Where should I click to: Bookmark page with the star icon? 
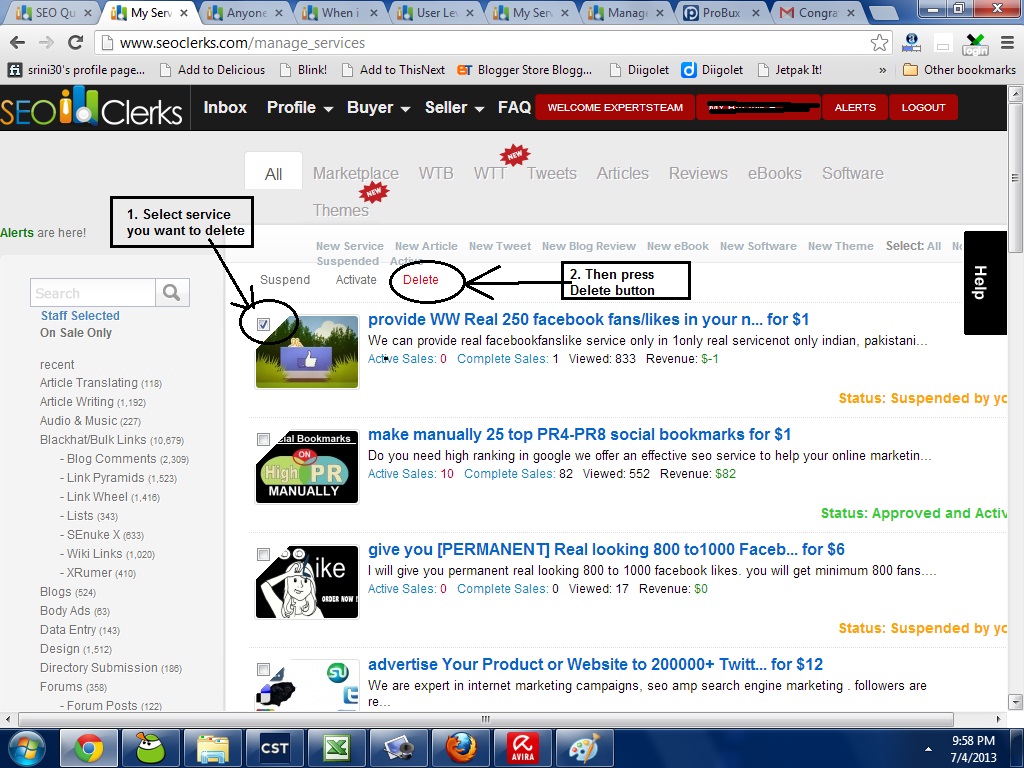pyautogui.click(x=879, y=42)
